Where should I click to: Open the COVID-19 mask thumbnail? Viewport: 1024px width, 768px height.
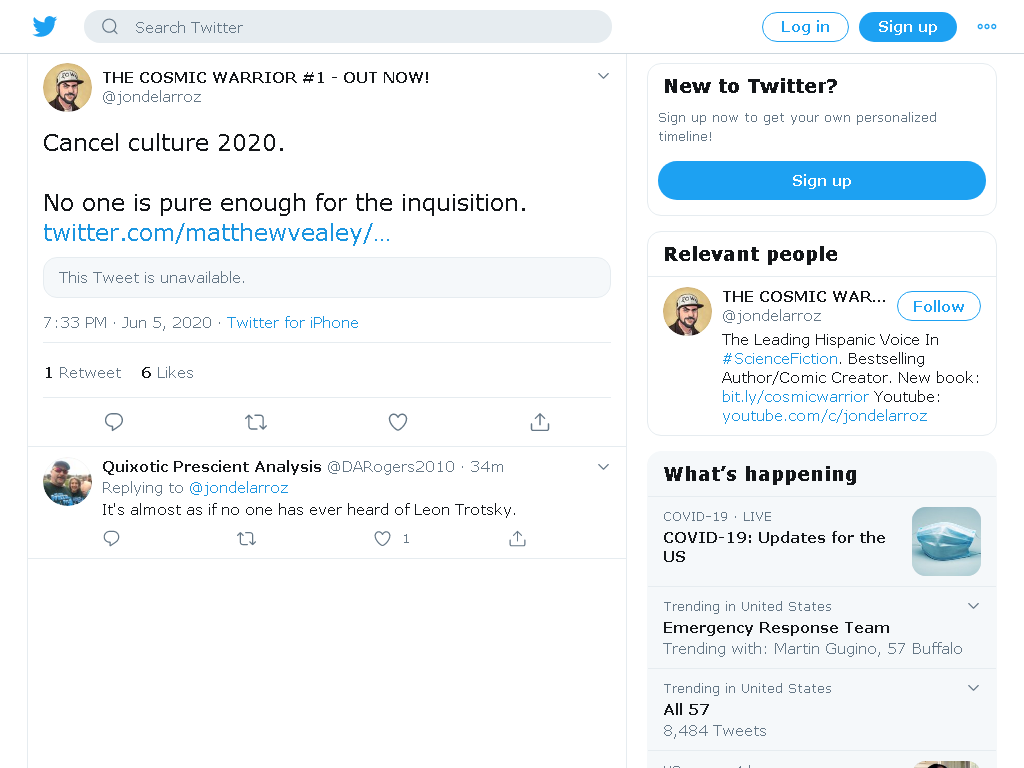point(946,541)
